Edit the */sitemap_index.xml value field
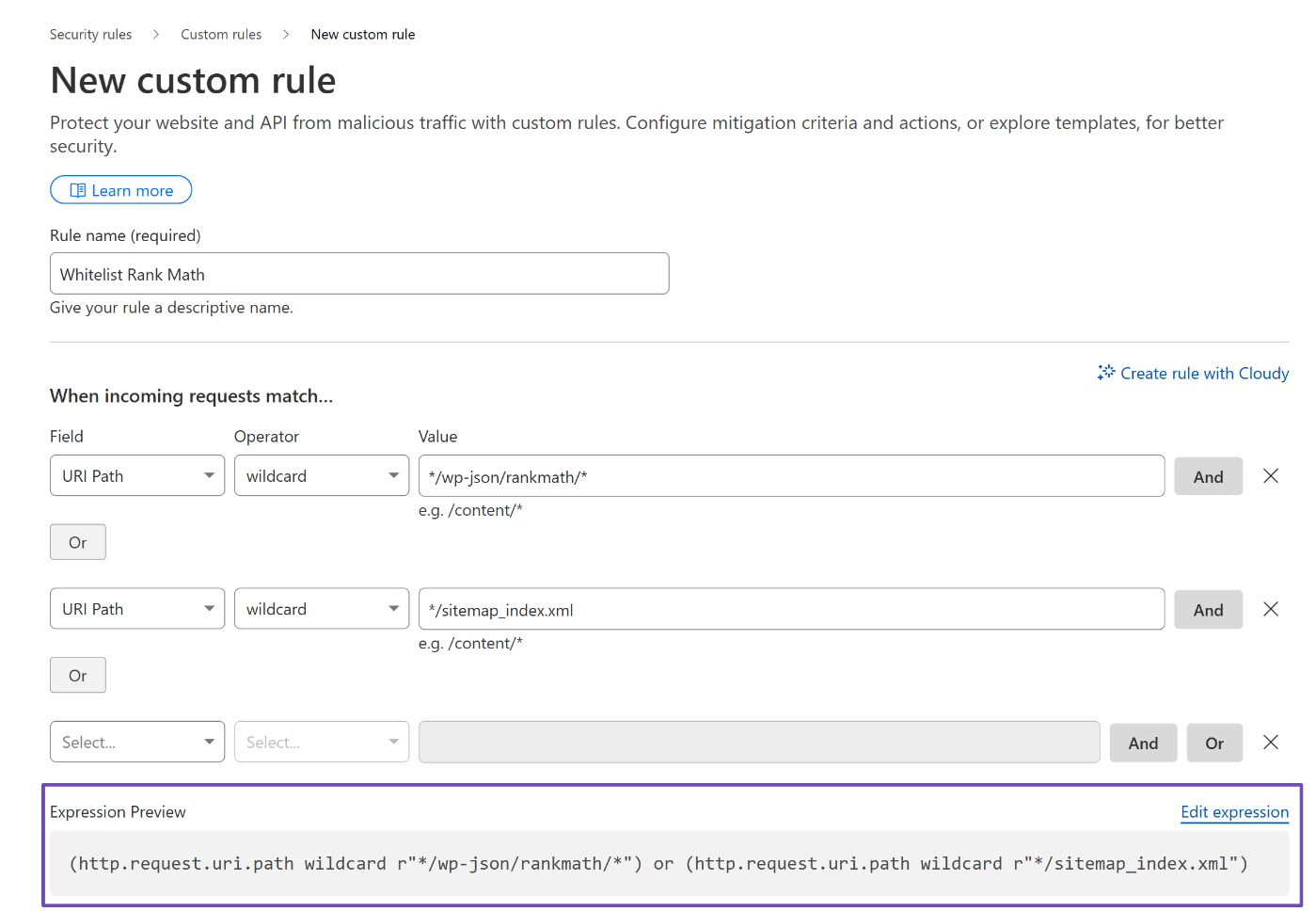 click(x=792, y=609)
